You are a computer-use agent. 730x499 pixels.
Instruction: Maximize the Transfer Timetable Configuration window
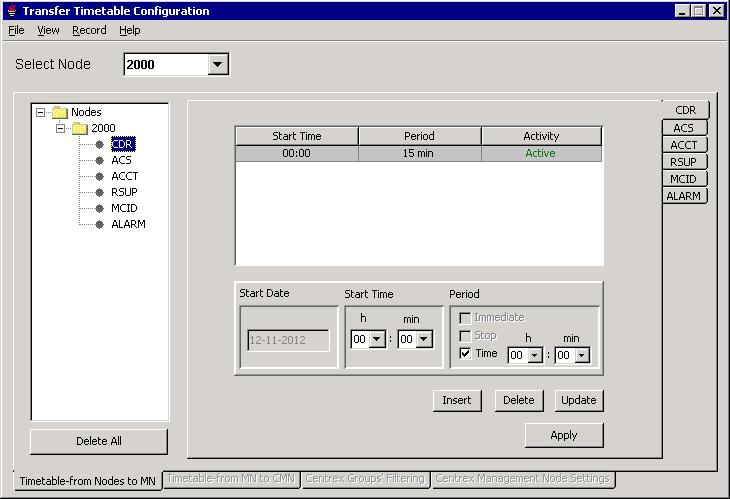(699, 11)
